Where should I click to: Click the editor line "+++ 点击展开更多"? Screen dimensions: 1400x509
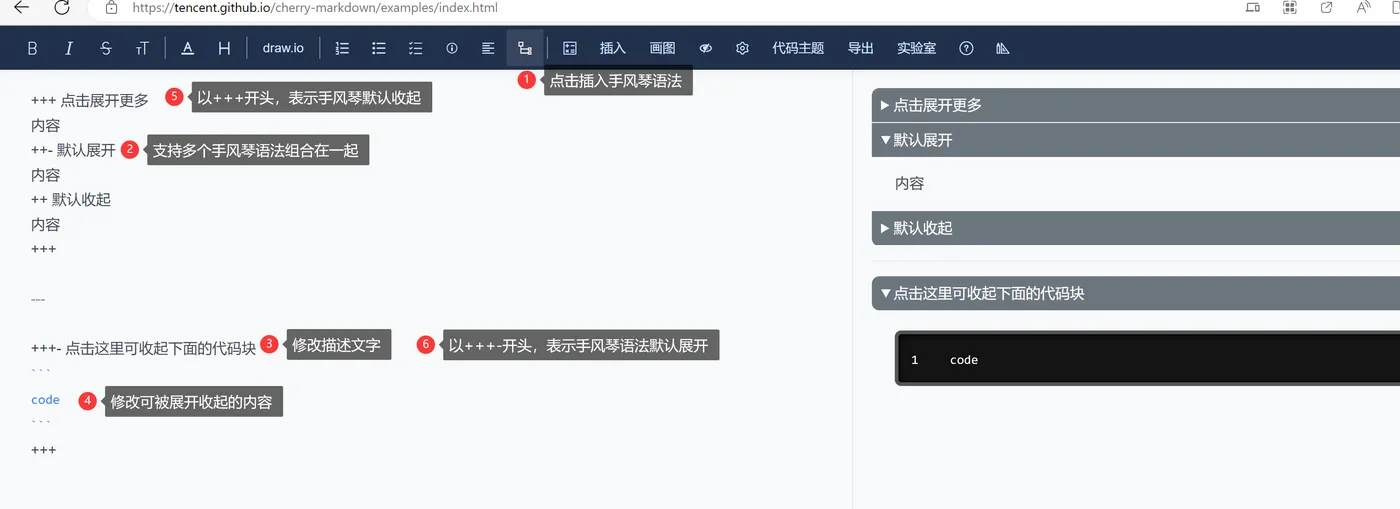pos(90,100)
